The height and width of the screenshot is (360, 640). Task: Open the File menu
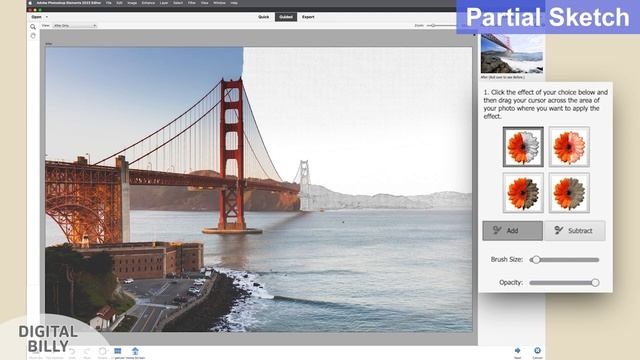(x=109, y=3)
